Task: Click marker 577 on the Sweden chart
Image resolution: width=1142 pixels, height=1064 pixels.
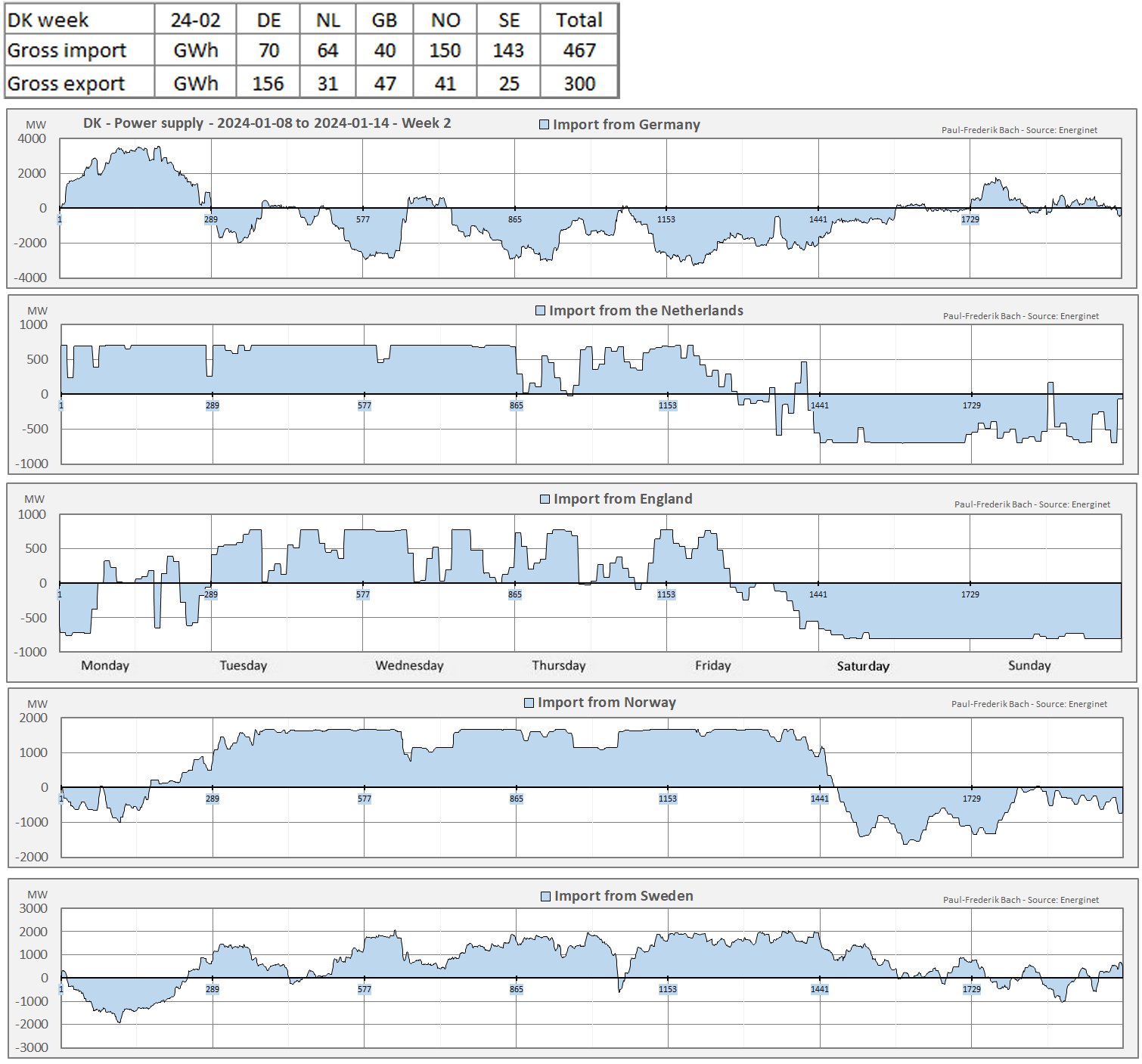Action: (x=364, y=989)
